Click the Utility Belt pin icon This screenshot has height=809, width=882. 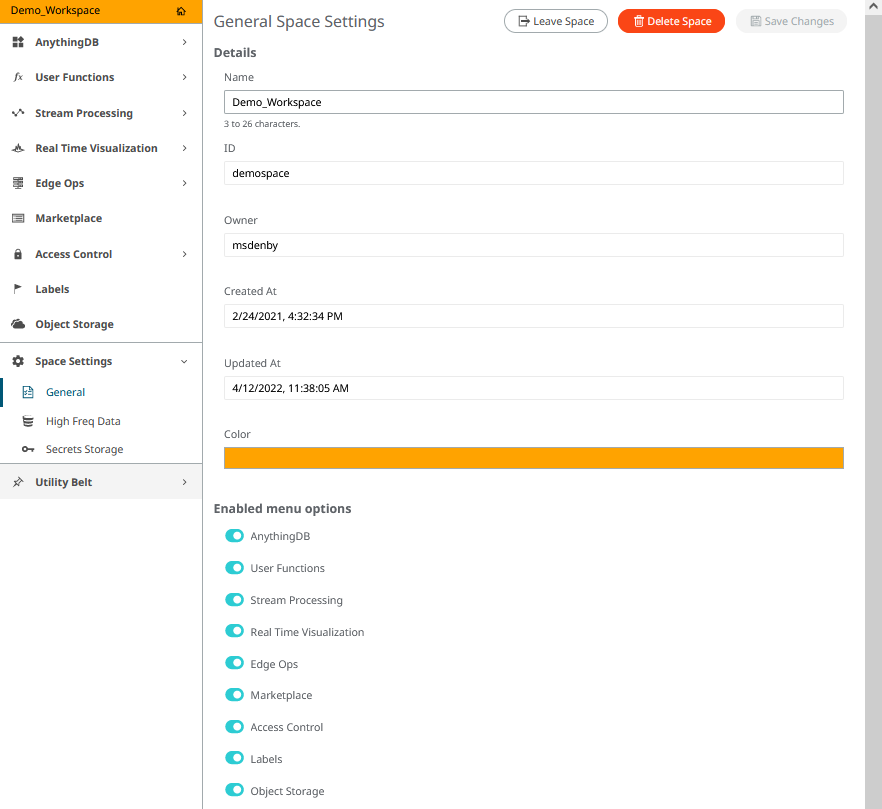[18, 482]
